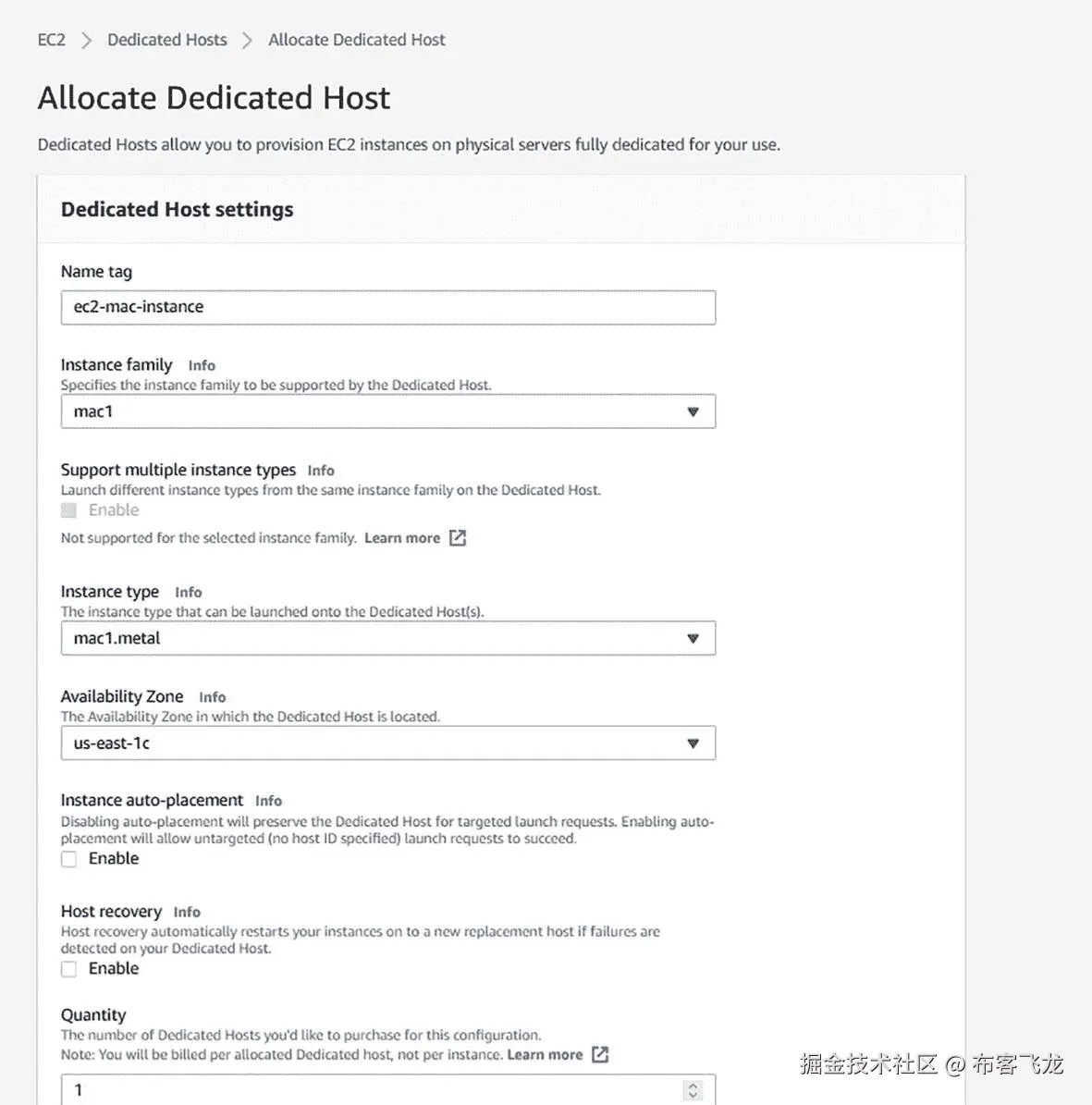Click the Name tag input field
Screen dimensions: 1092x1105
388,307
